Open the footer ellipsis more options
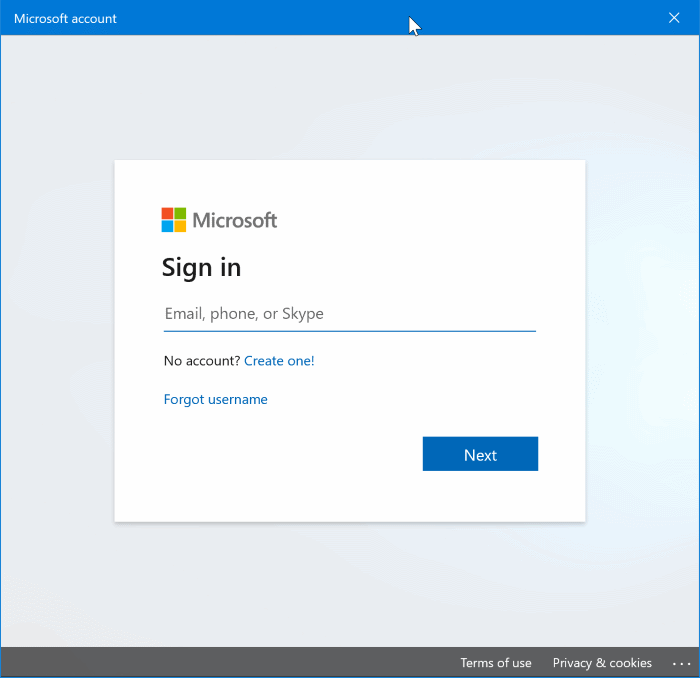Image resolution: width=700 pixels, height=678 pixels. coord(681,664)
